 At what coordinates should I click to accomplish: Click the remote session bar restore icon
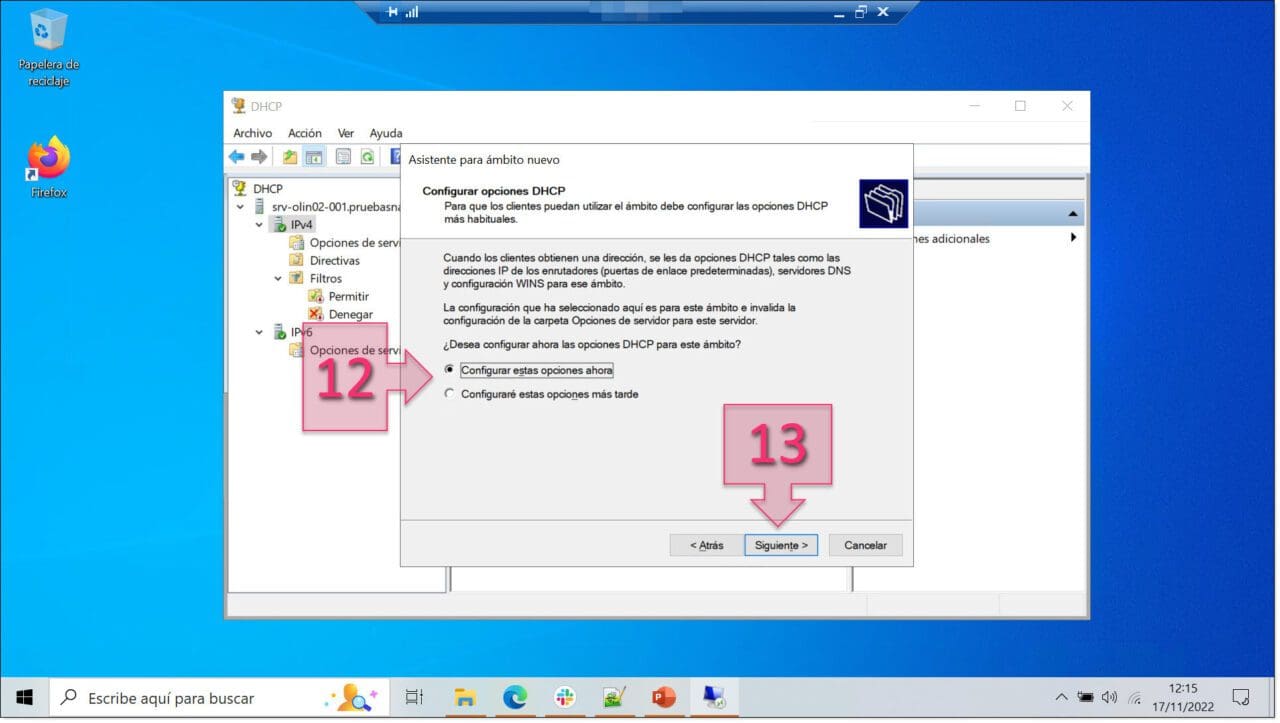(x=860, y=12)
